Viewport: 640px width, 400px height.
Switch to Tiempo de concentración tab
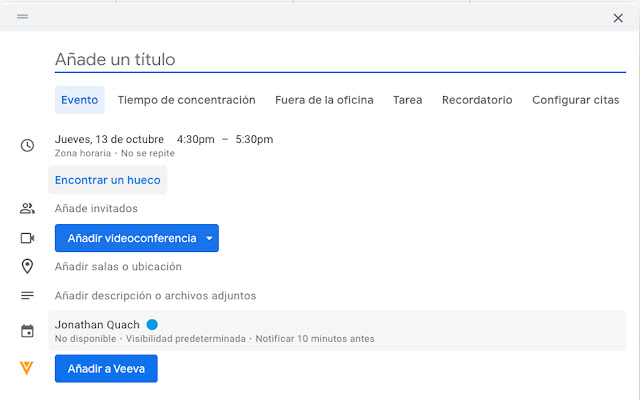click(x=187, y=100)
